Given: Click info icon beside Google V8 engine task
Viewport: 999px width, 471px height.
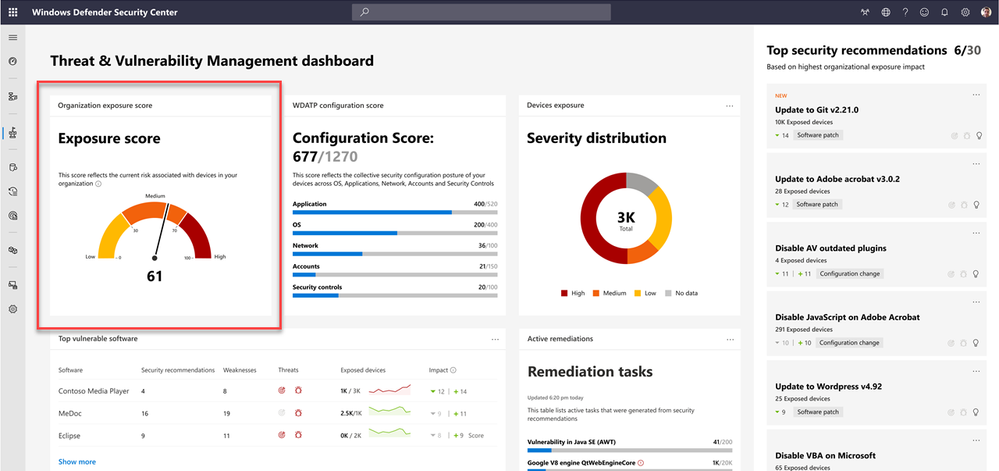Looking at the screenshot, I should coord(641,463).
